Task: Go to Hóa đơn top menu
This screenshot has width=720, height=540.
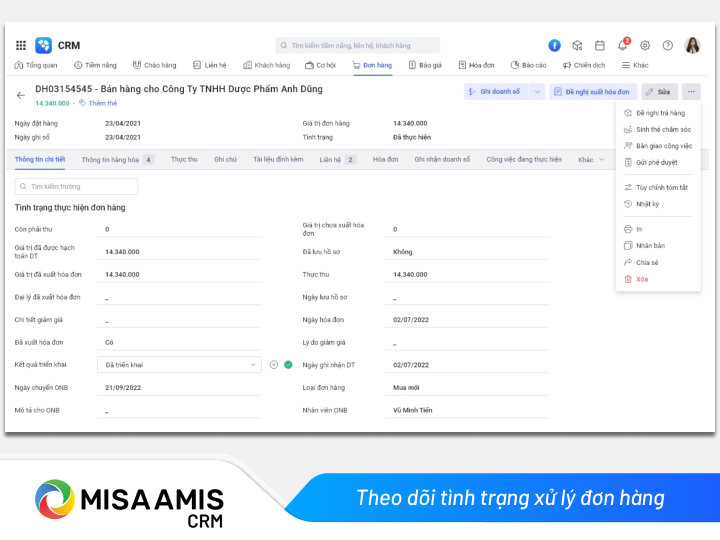Action: click(477, 65)
